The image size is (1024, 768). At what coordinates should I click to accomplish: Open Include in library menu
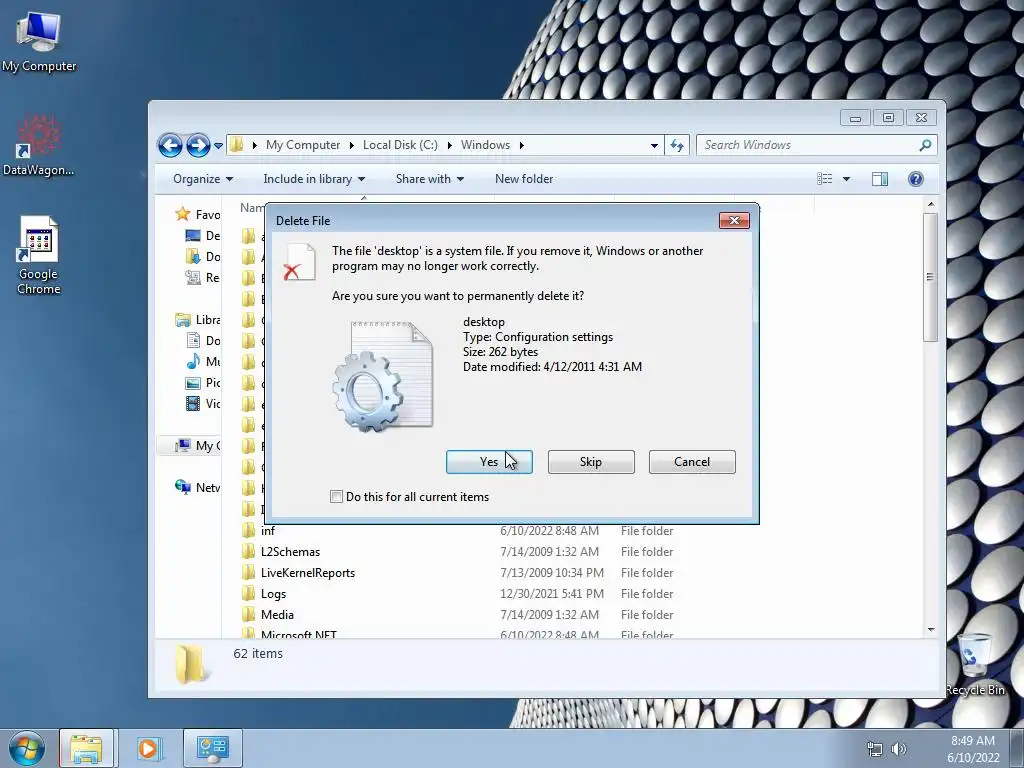(314, 179)
